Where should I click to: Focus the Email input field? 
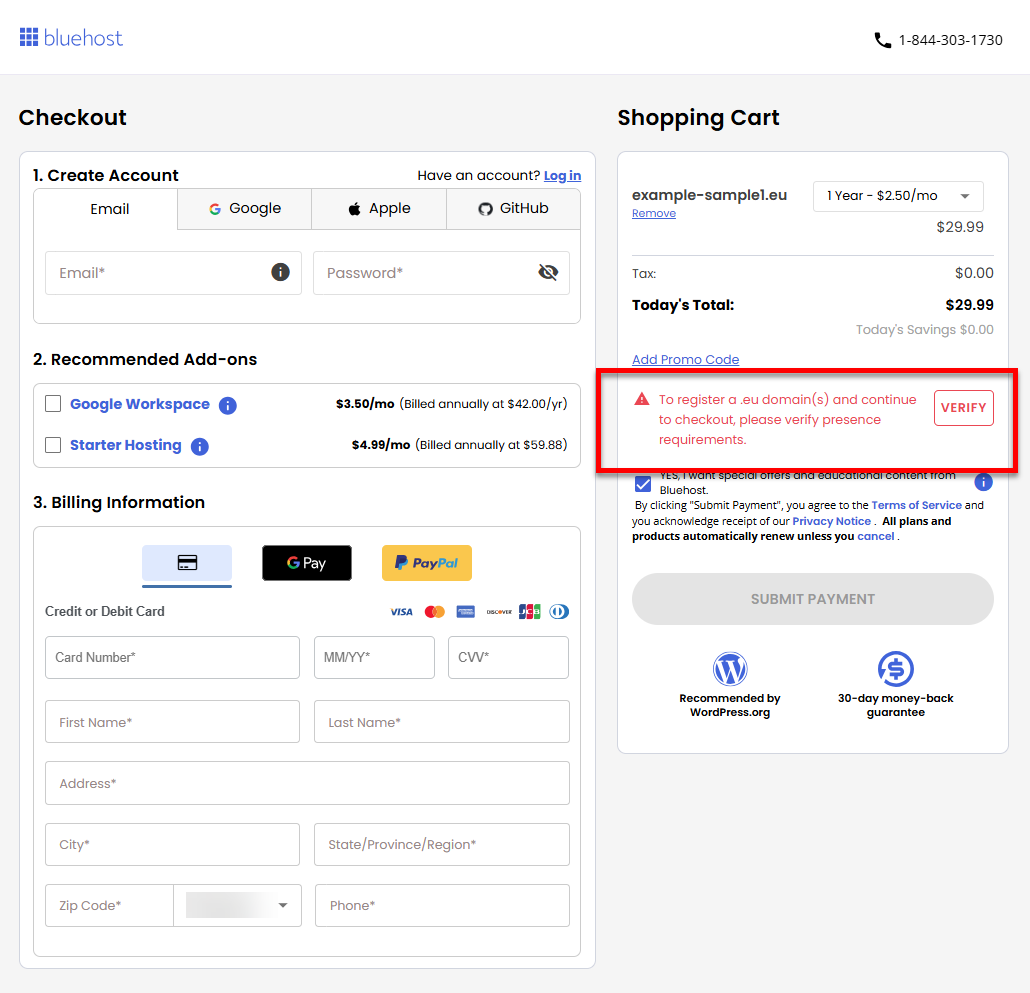[x=173, y=273]
